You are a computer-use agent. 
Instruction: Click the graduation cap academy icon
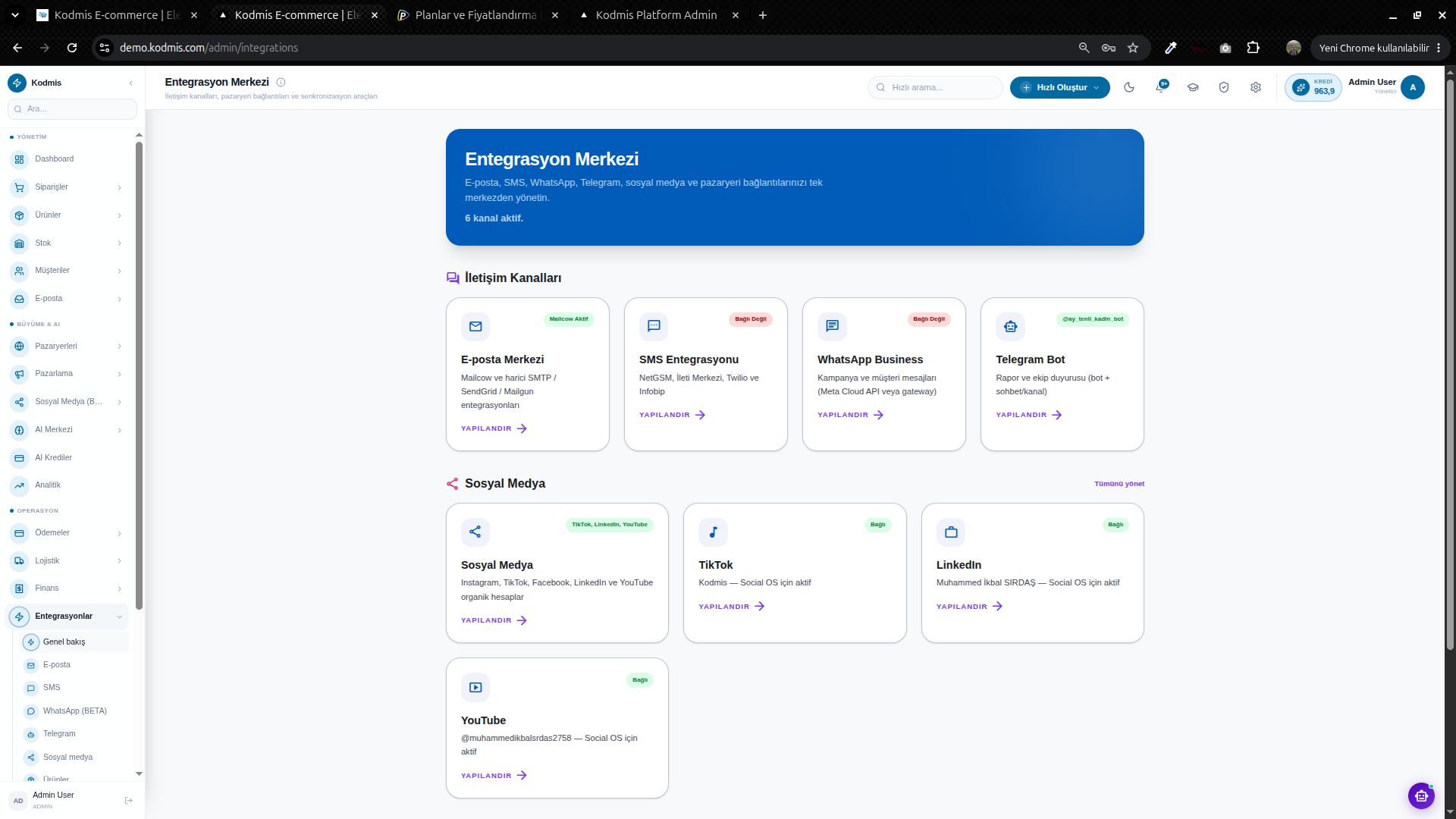coord(1193,87)
